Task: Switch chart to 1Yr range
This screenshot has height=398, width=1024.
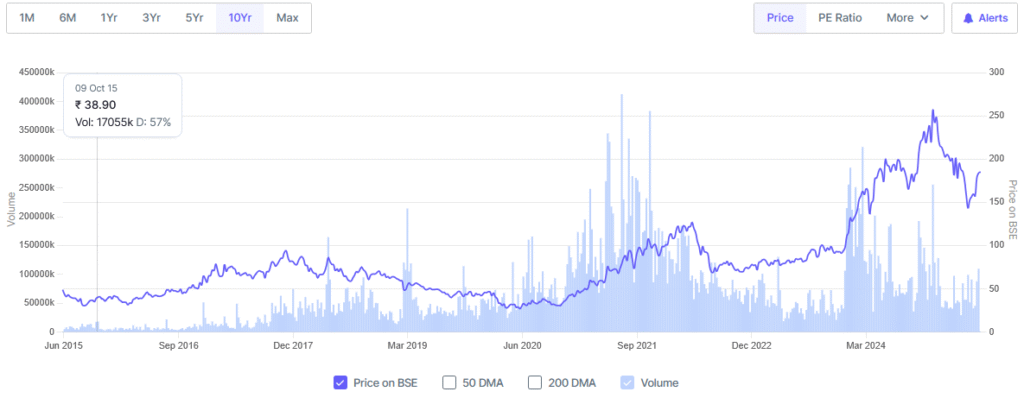Action: coord(109,18)
